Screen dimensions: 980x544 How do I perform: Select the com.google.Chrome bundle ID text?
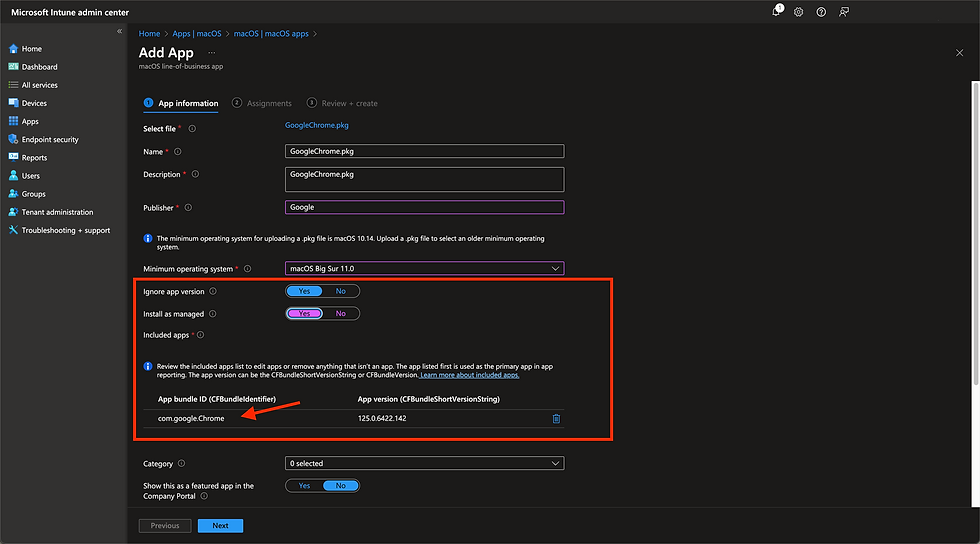click(x=191, y=418)
